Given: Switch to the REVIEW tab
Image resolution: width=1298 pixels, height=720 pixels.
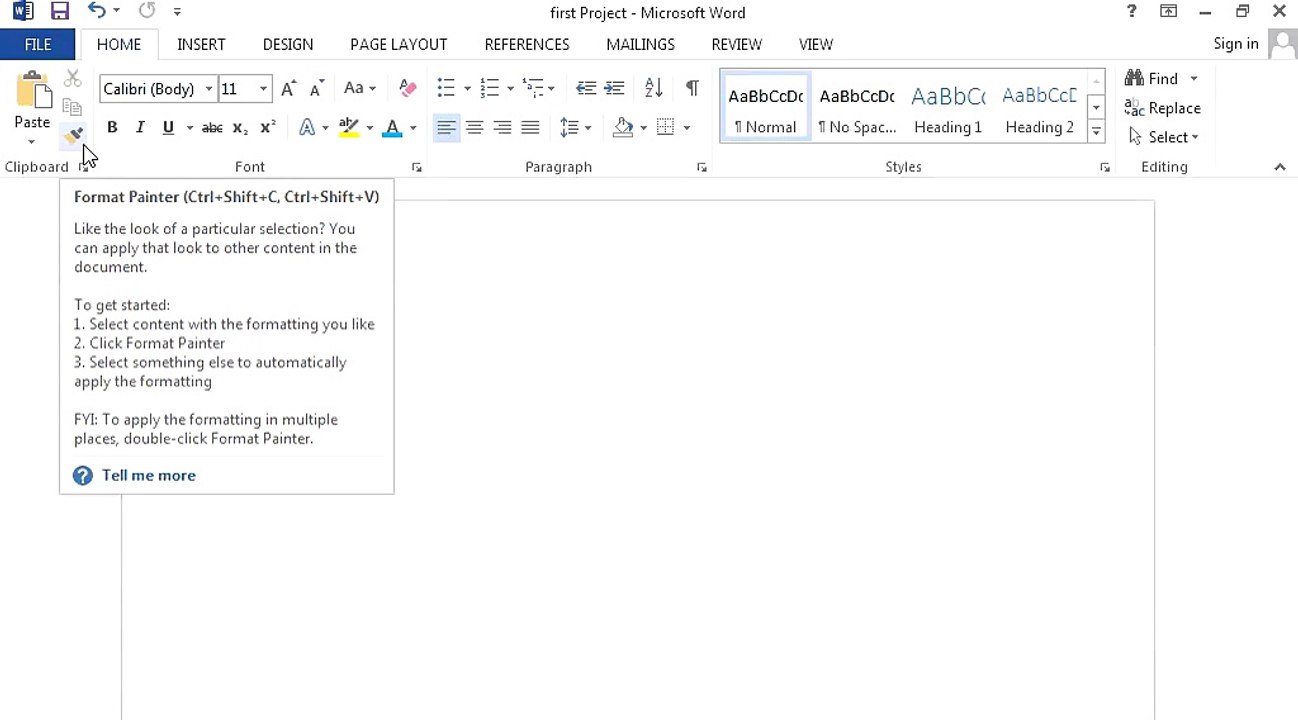Looking at the screenshot, I should click(737, 44).
